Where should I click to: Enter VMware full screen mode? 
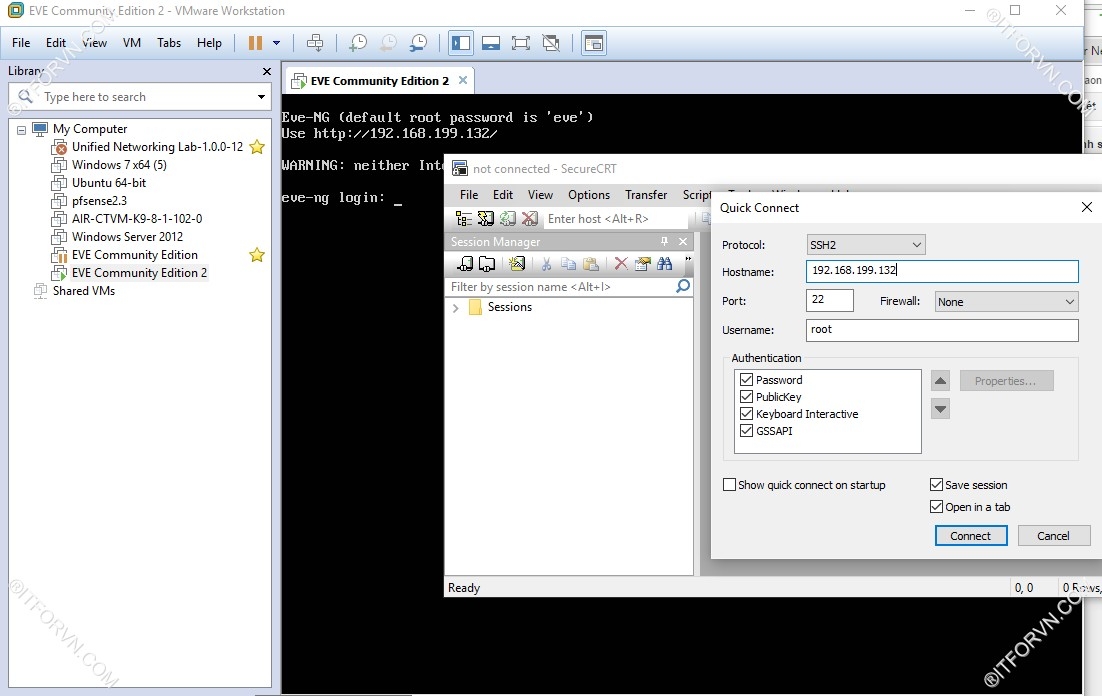(520, 43)
